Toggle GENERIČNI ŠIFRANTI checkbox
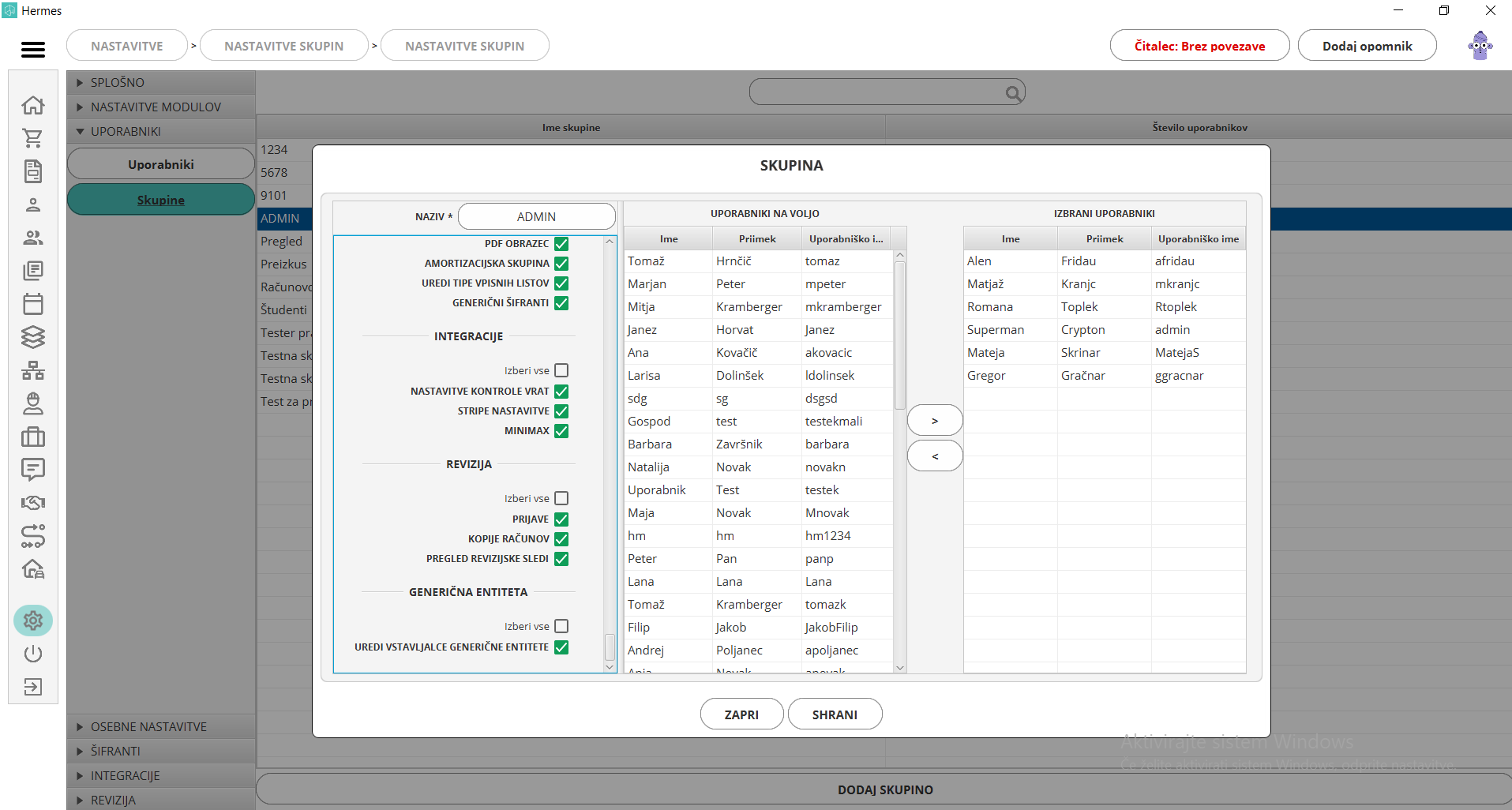 (561, 303)
